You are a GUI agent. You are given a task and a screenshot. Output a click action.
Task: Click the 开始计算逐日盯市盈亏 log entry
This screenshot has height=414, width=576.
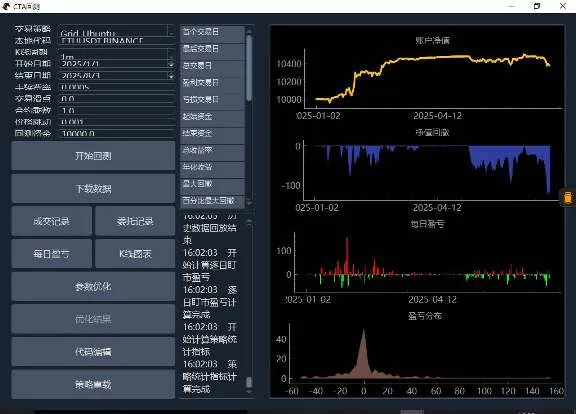click(210, 265)
